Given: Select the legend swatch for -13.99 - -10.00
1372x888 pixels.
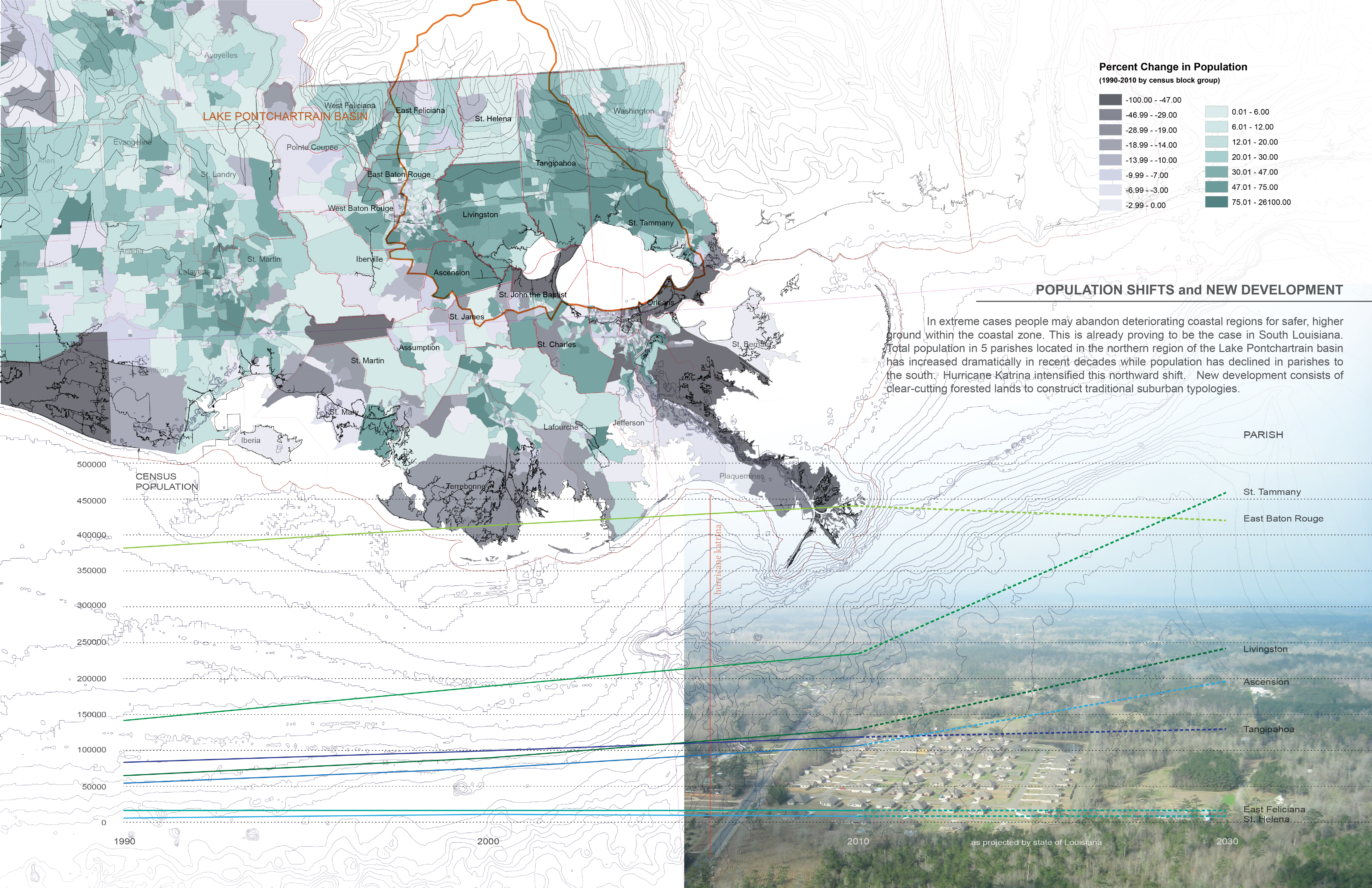Looking at the screenshot, I should point(1110,160).
